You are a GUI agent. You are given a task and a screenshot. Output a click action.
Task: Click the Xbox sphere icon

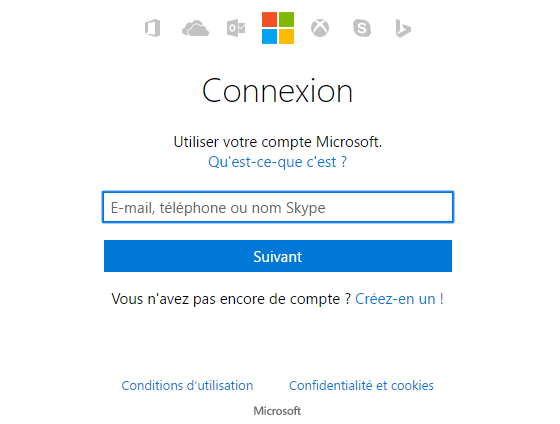point(320,28)
